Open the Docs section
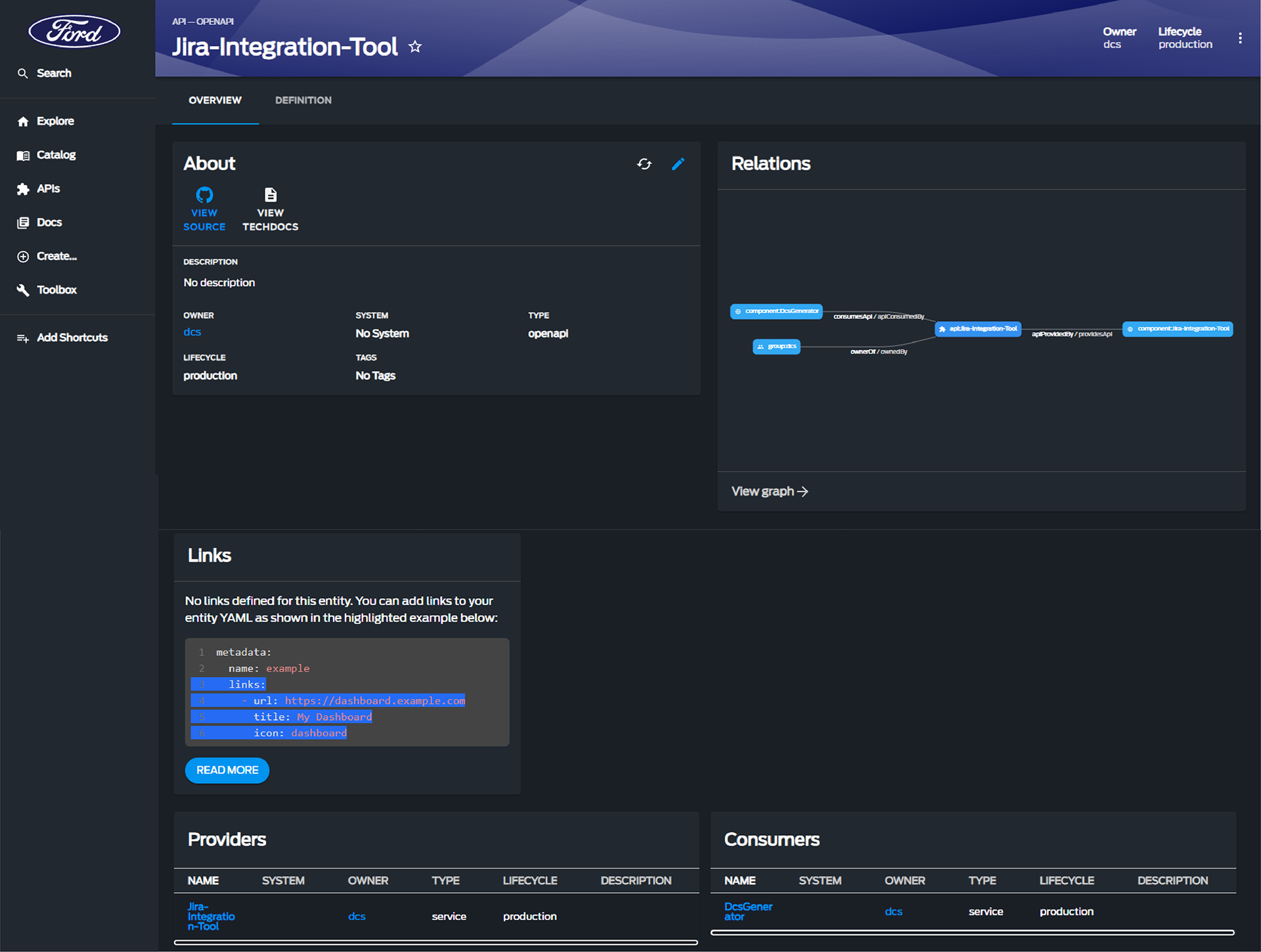1261x952 pixels. 39,223
